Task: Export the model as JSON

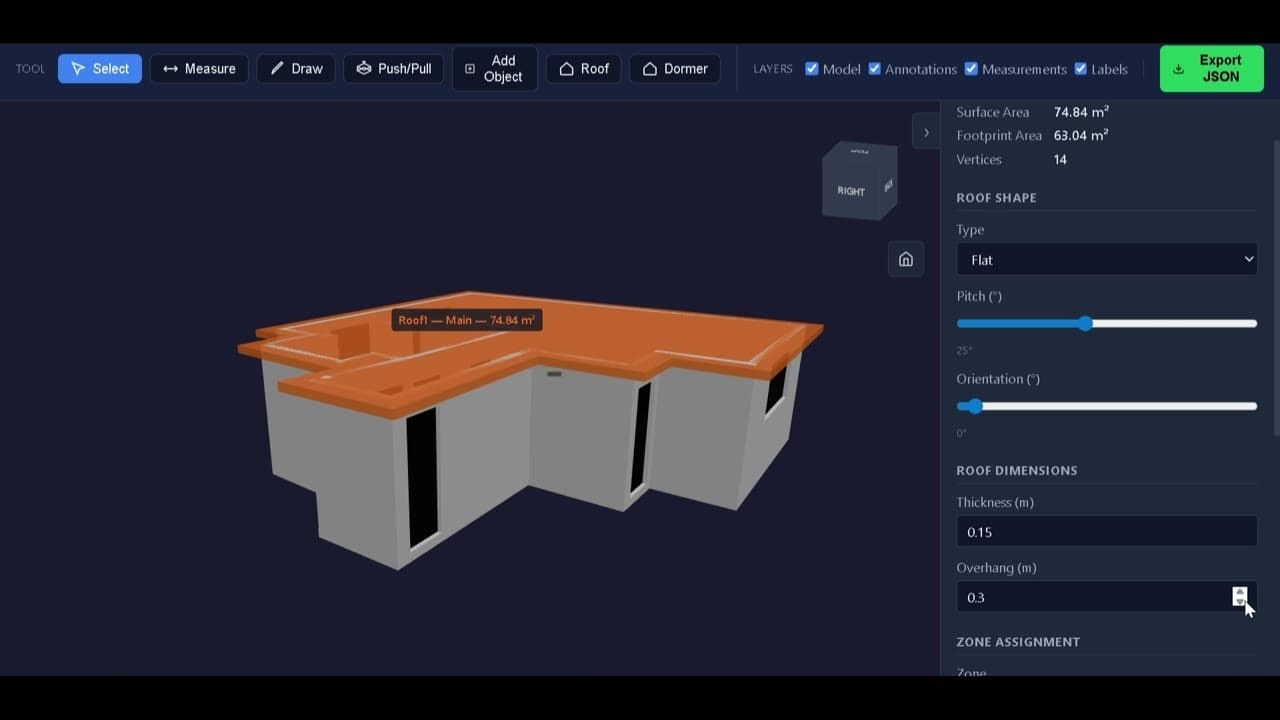Action: click(1212, 68)
